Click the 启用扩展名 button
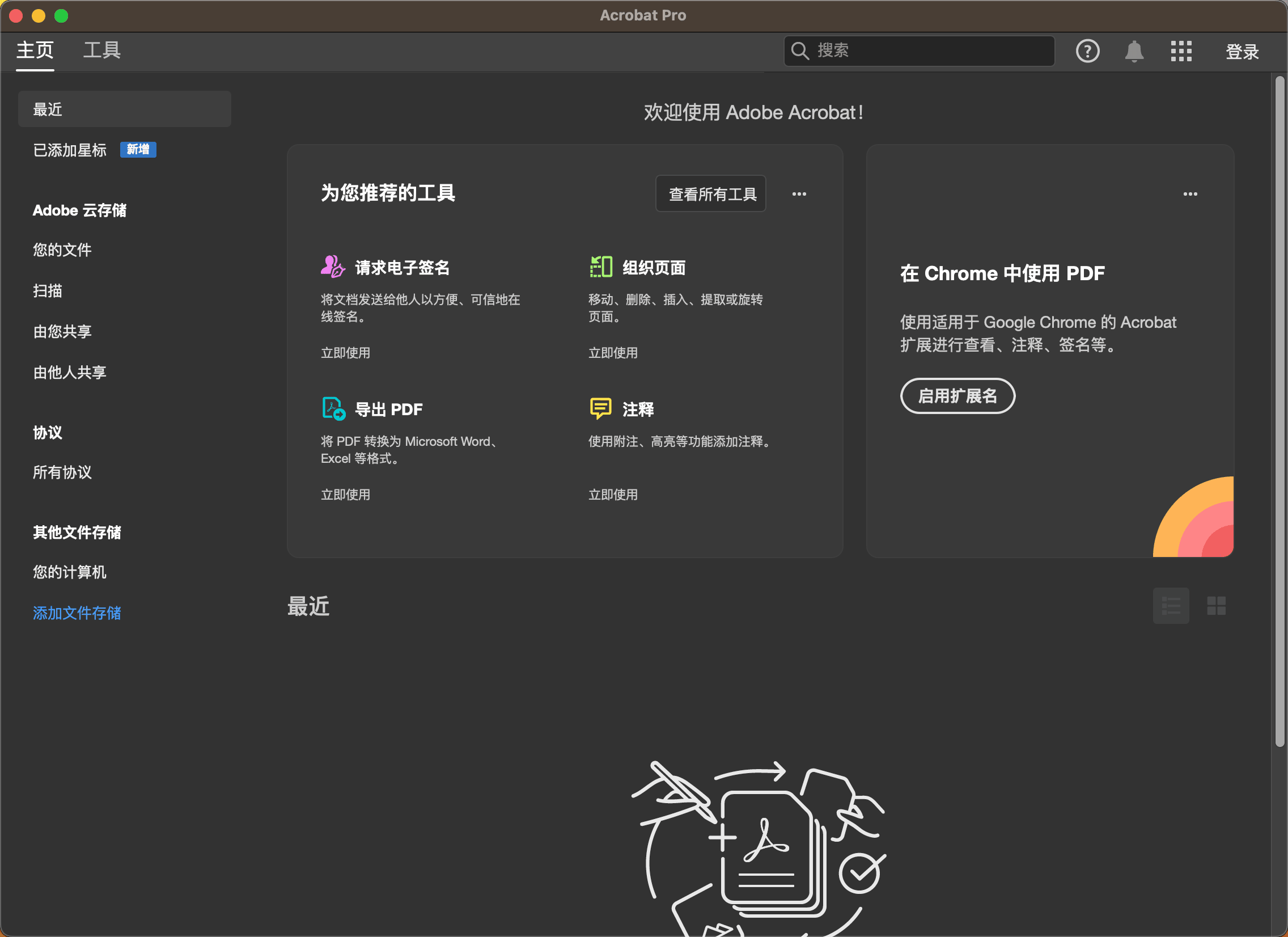1288x937 pixels. click(957, 395)
